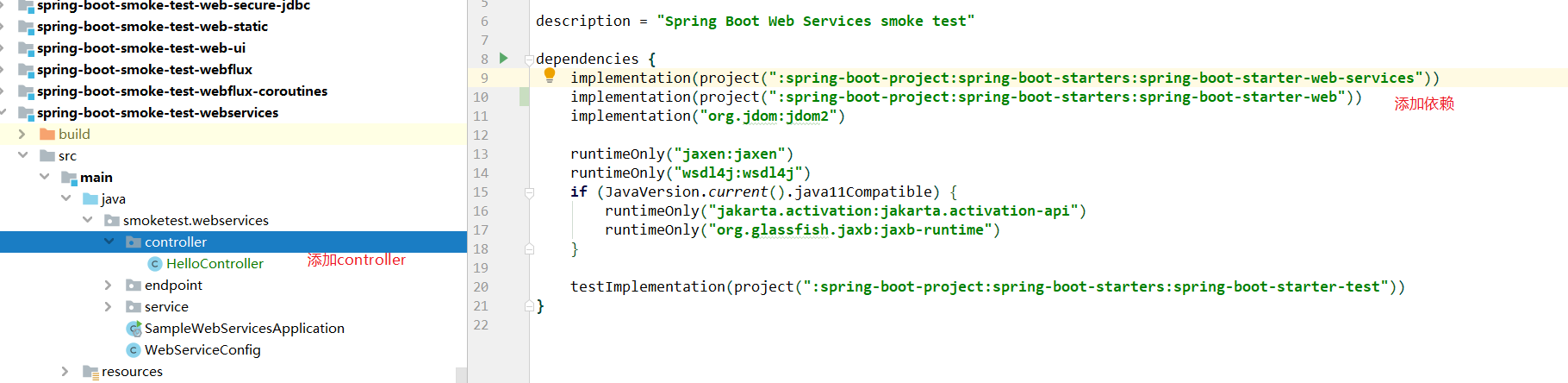Select spring-boot-smoke-test-webflux-coroutines module
1568x383 pixels.
182,91
